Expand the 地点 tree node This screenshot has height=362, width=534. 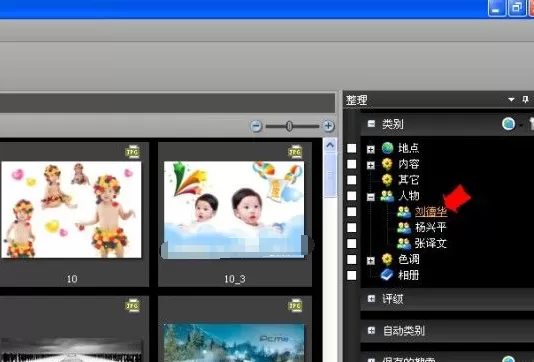coord(371,149)
